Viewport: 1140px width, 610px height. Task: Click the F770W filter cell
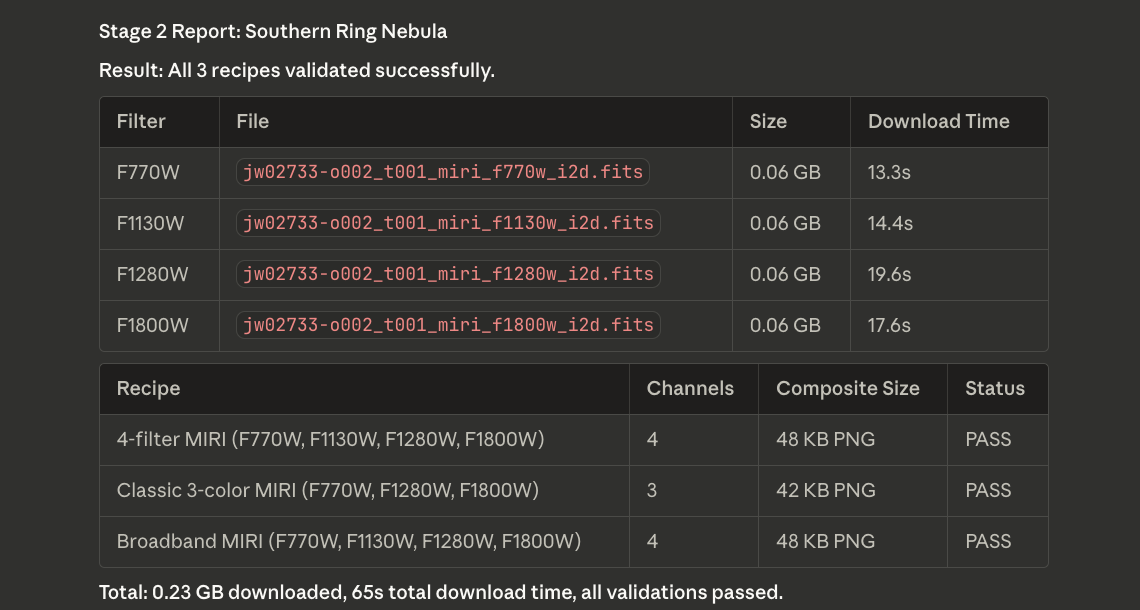pos(148,172)
